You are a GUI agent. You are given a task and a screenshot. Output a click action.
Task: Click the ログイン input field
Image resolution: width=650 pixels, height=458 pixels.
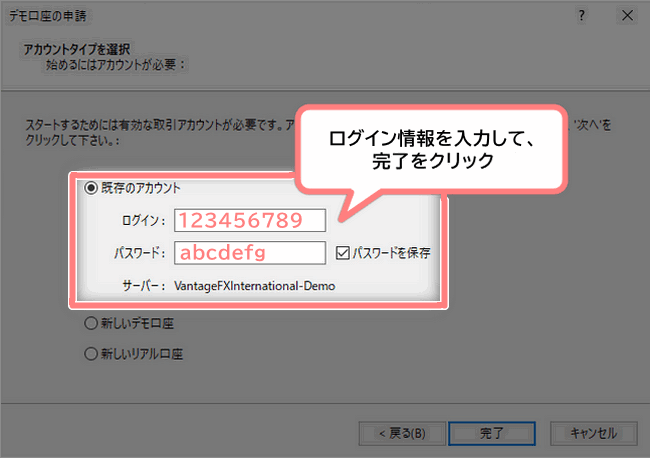click(x=250, y=220)
